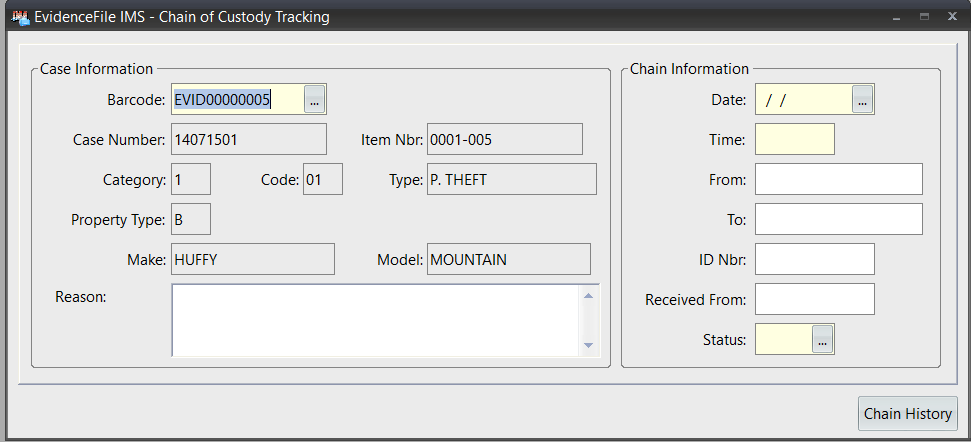Click the Chain History button
The width and height of the screenshot is (971, 442).
click(908, 414)
